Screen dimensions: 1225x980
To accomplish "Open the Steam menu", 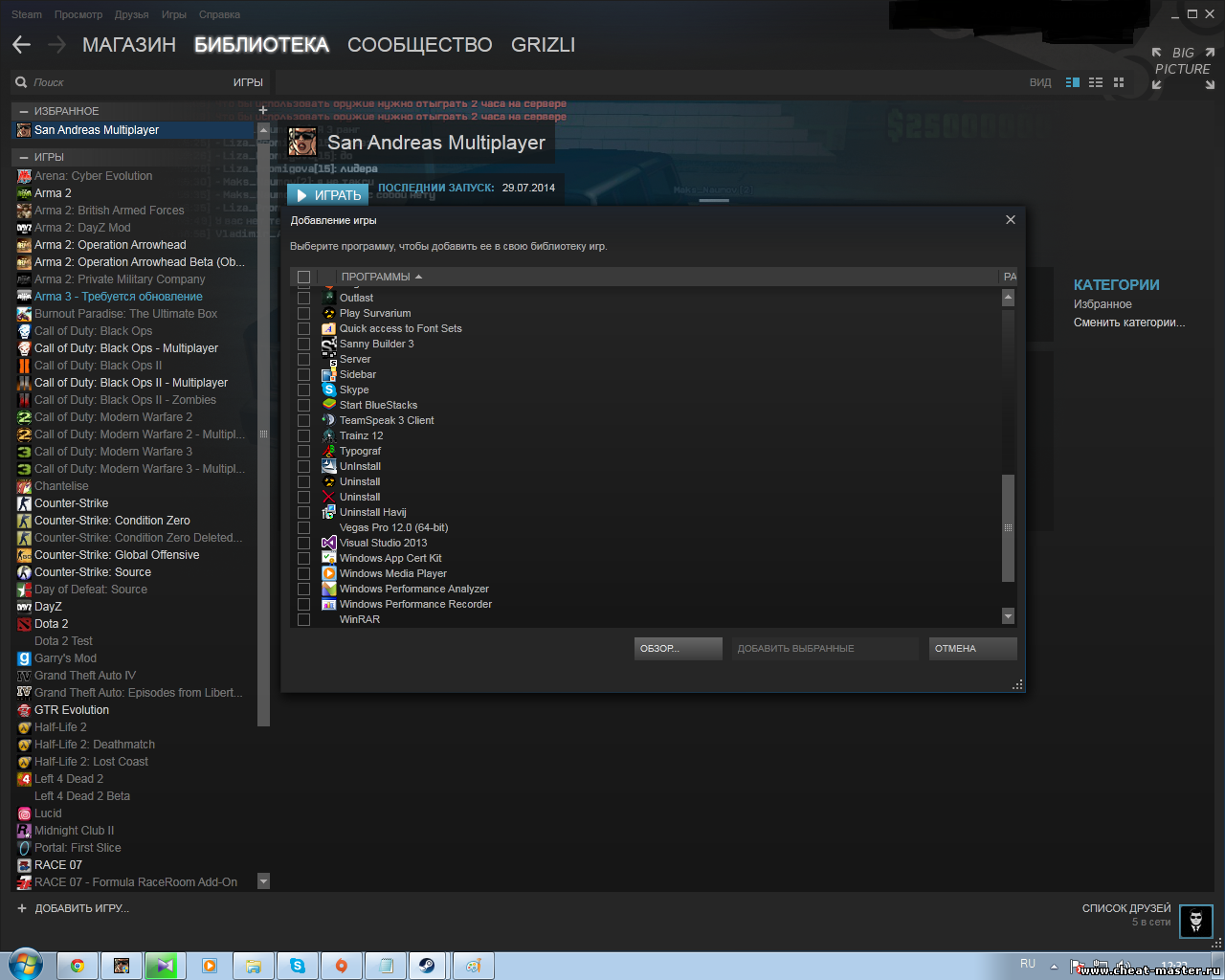I will pyautogui.click(x=26, y=14).
